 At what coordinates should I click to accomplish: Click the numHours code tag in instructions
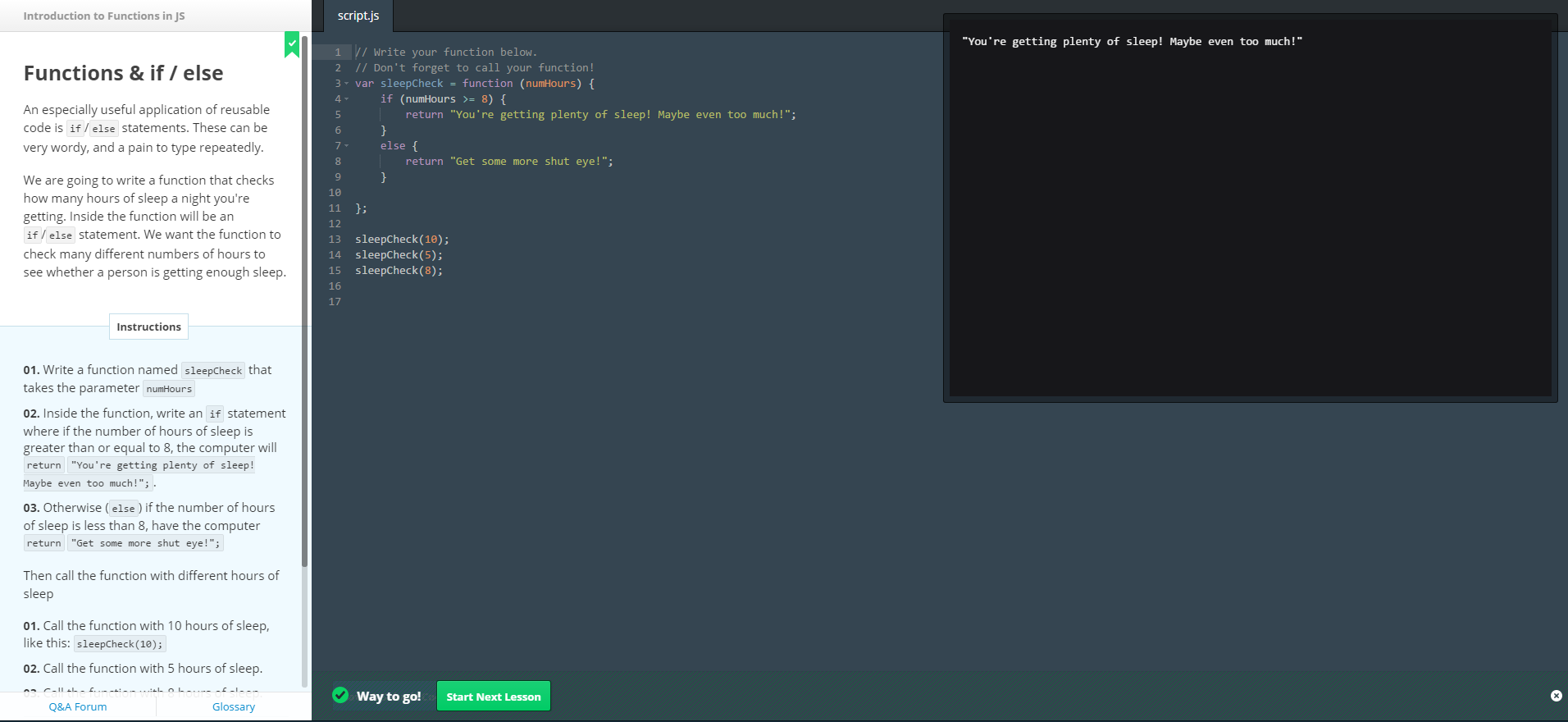[169, 389]
